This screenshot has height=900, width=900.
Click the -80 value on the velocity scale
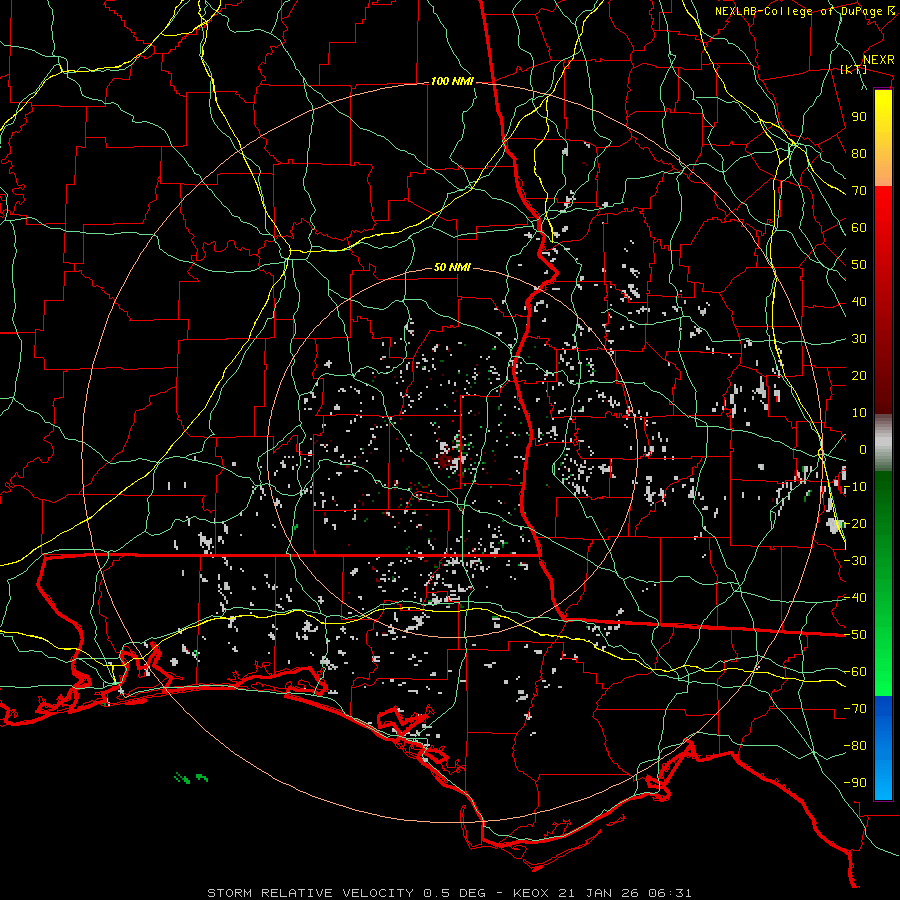855,746
